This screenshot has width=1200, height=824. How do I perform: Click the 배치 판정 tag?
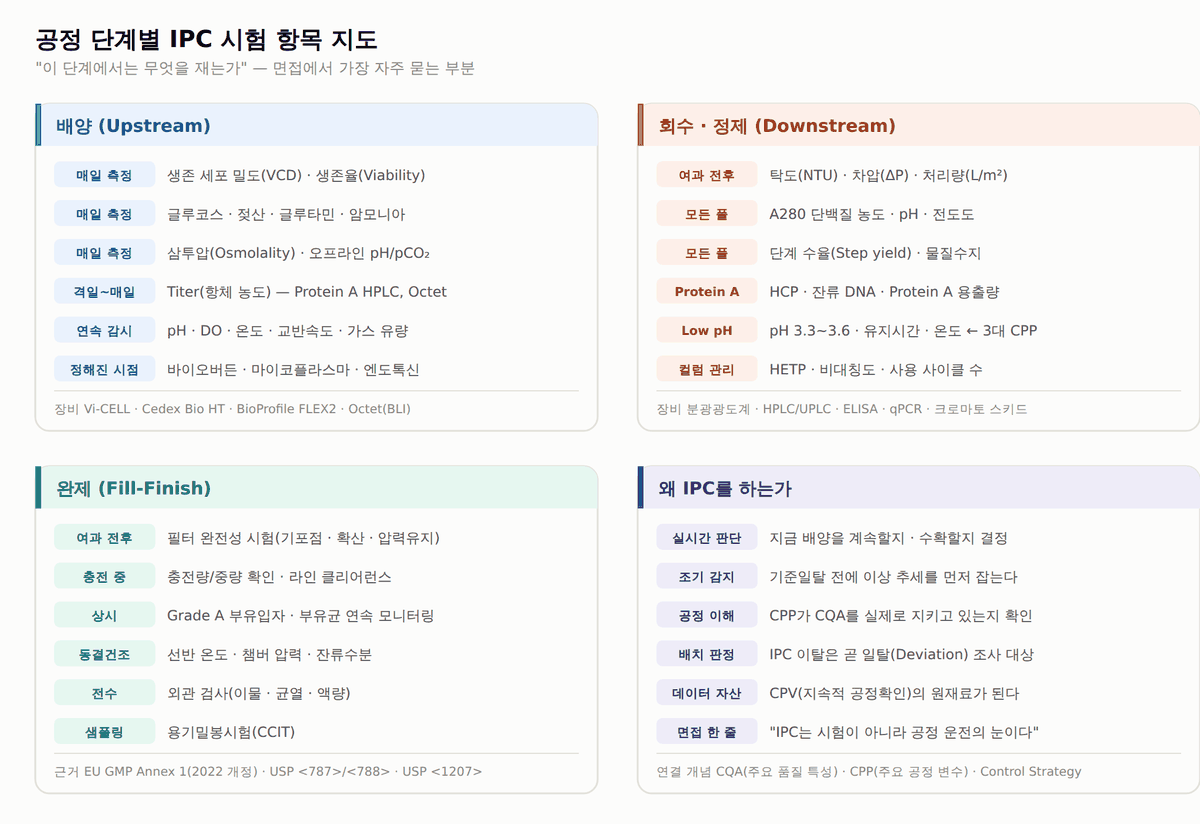coord(707,655)
